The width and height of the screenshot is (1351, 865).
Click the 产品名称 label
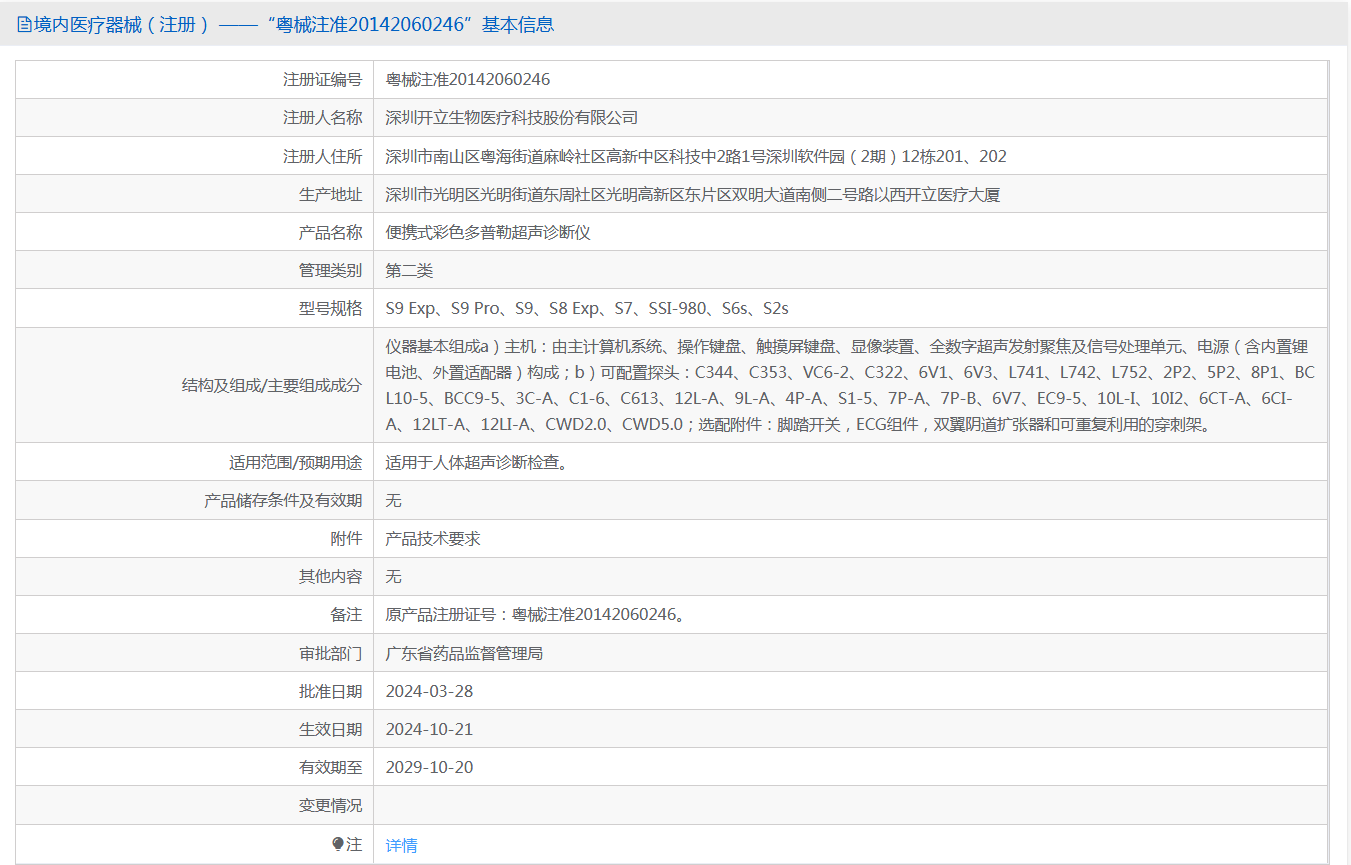tap(331, 233)
